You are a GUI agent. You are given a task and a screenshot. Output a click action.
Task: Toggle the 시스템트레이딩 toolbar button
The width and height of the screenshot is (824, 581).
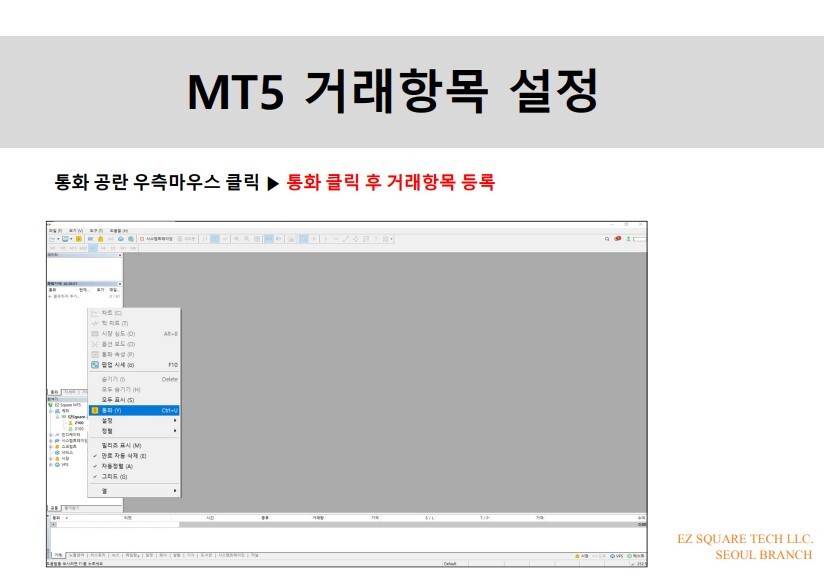157,238
